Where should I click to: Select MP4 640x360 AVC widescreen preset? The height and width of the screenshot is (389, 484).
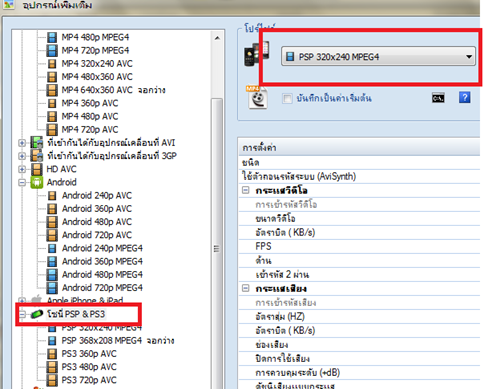pos(113,90)
